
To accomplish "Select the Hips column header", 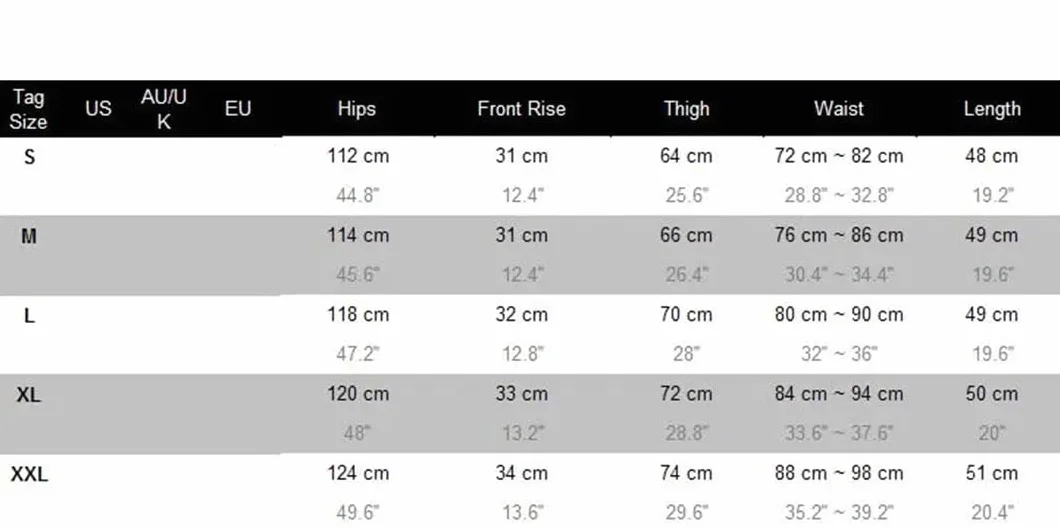I will pyautogui.click(x=357, y=109).
